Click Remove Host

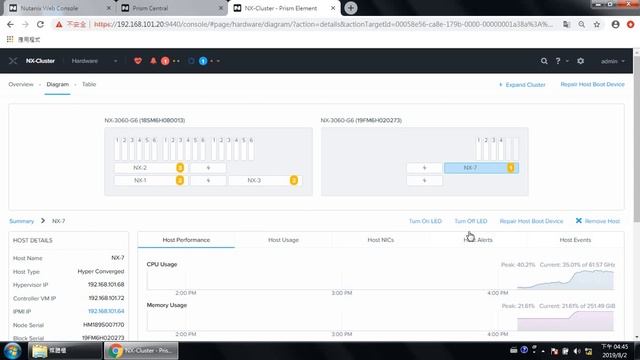point(598,221)
